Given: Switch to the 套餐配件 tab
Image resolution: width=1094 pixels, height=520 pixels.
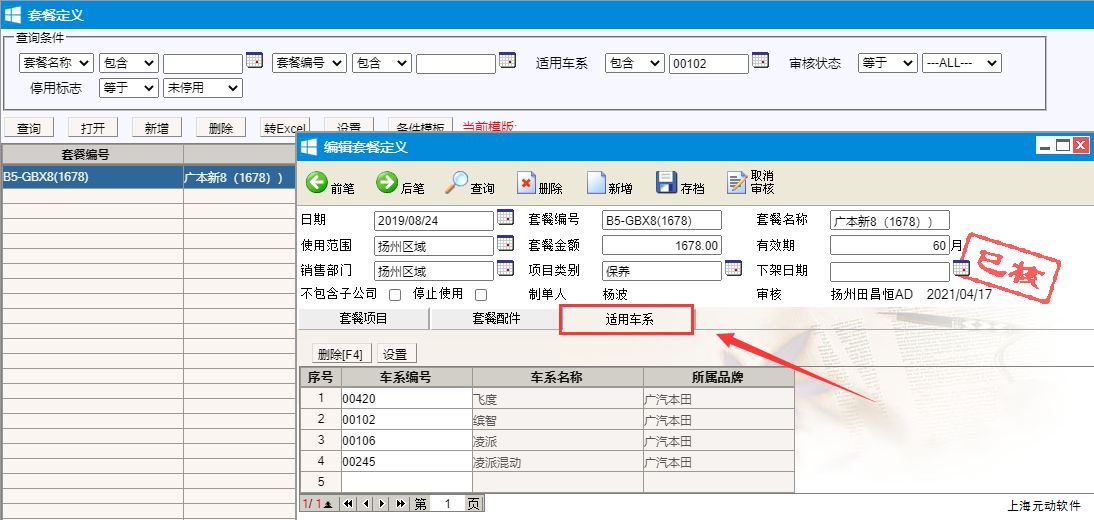Looking at the screenshot, I should (x=496, y=319).
